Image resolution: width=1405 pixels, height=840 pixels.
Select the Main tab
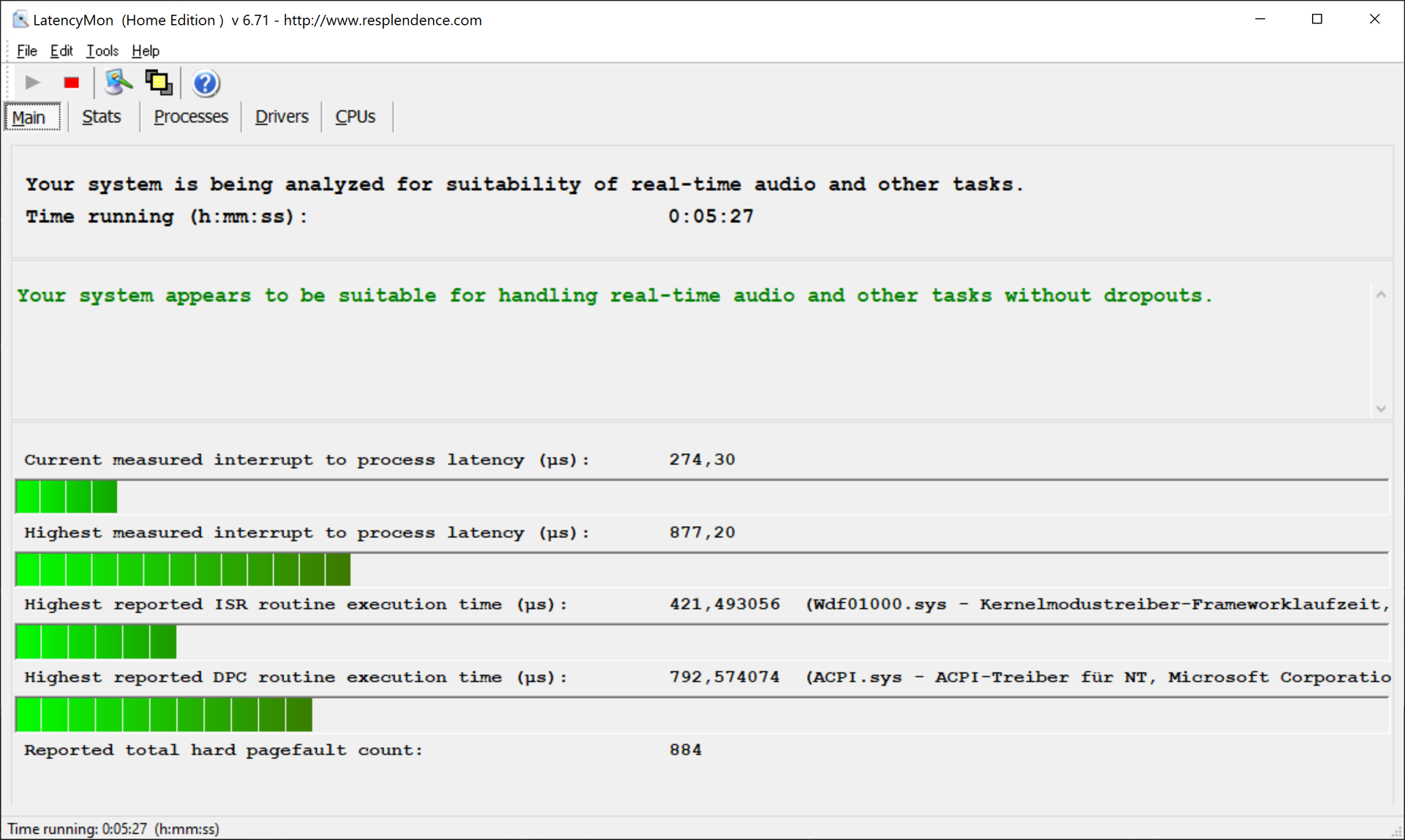point(29,118)
